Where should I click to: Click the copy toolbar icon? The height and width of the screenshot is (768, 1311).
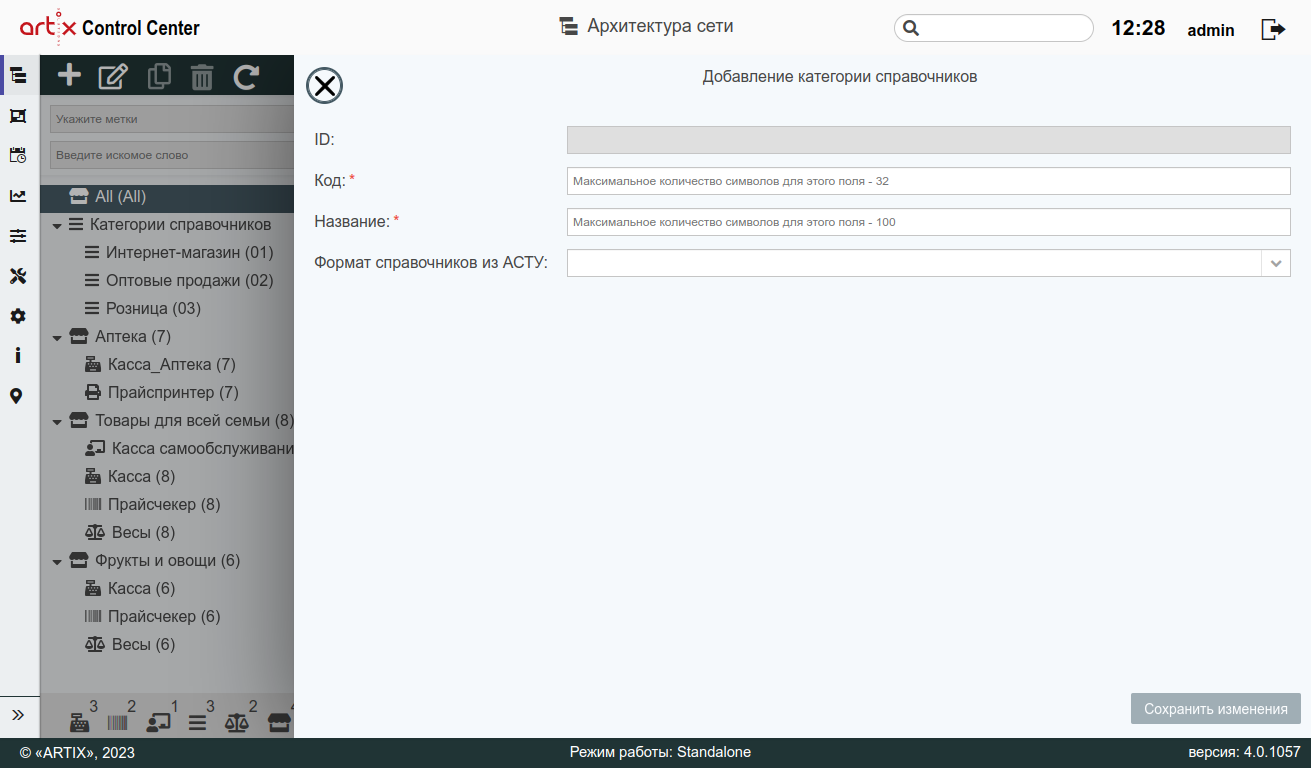pyautogui.click(x=159, y=76)
